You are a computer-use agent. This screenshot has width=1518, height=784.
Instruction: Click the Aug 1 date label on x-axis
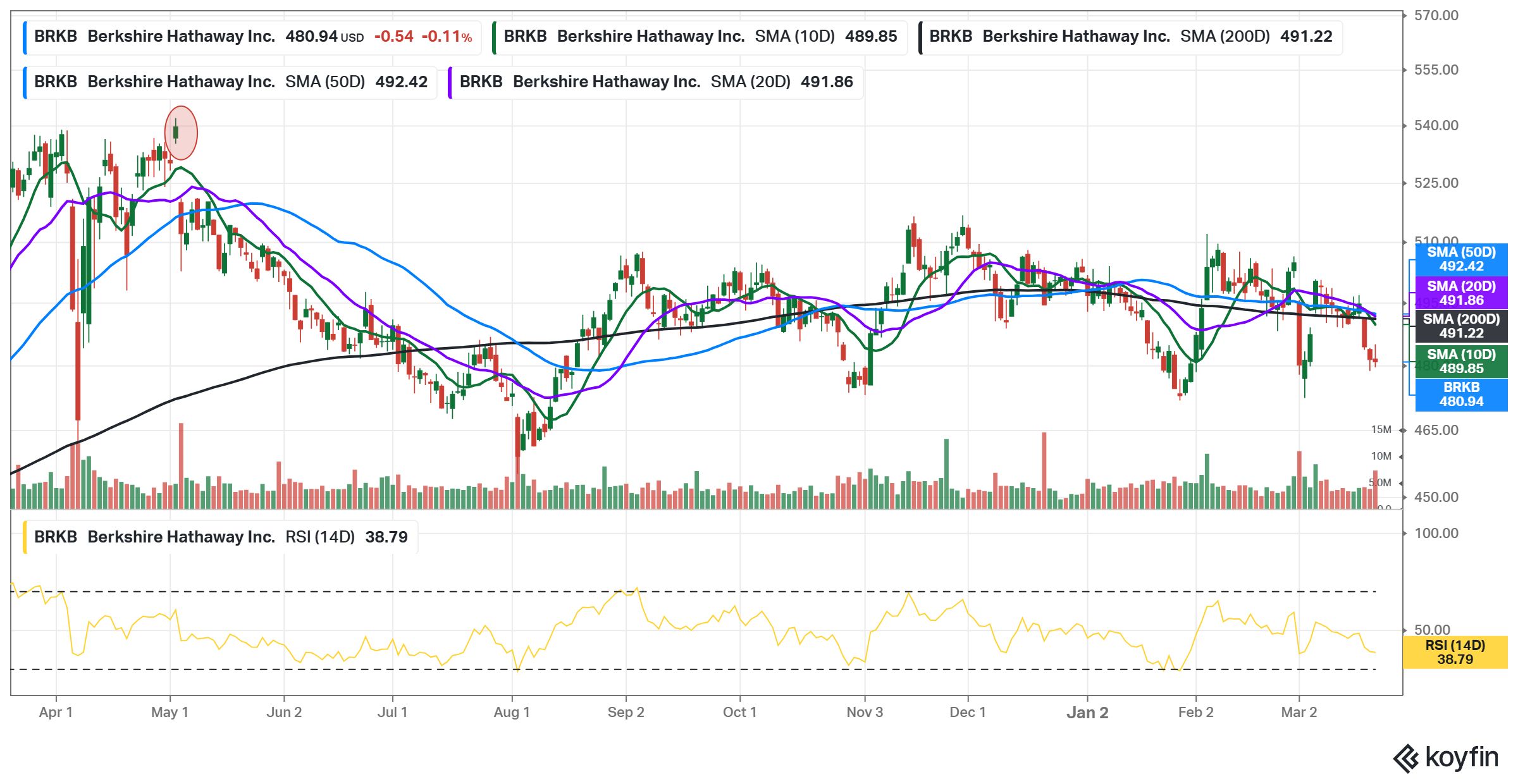point(512,713)
